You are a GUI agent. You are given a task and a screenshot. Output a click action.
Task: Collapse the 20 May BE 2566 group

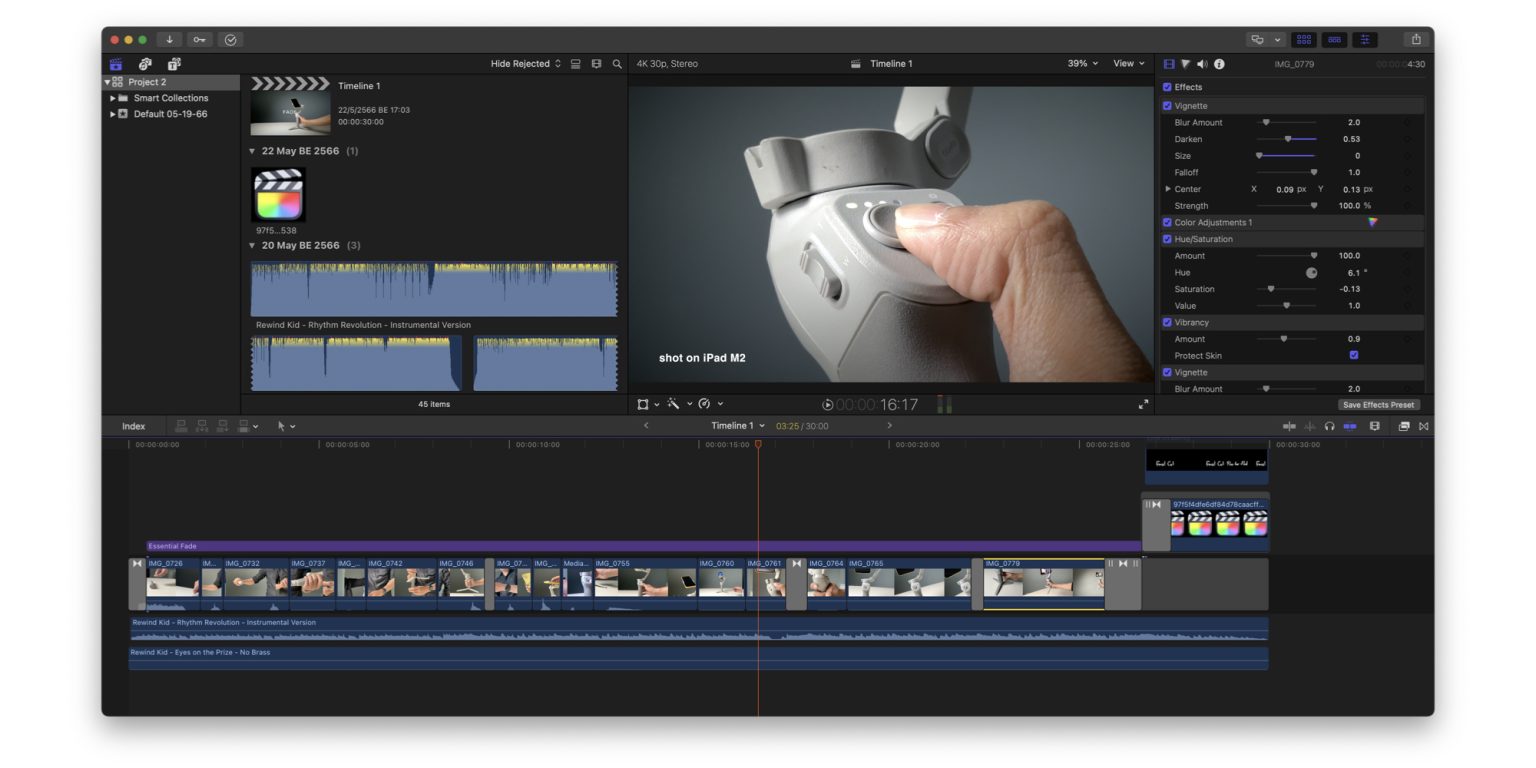click(x=252, y=244)
